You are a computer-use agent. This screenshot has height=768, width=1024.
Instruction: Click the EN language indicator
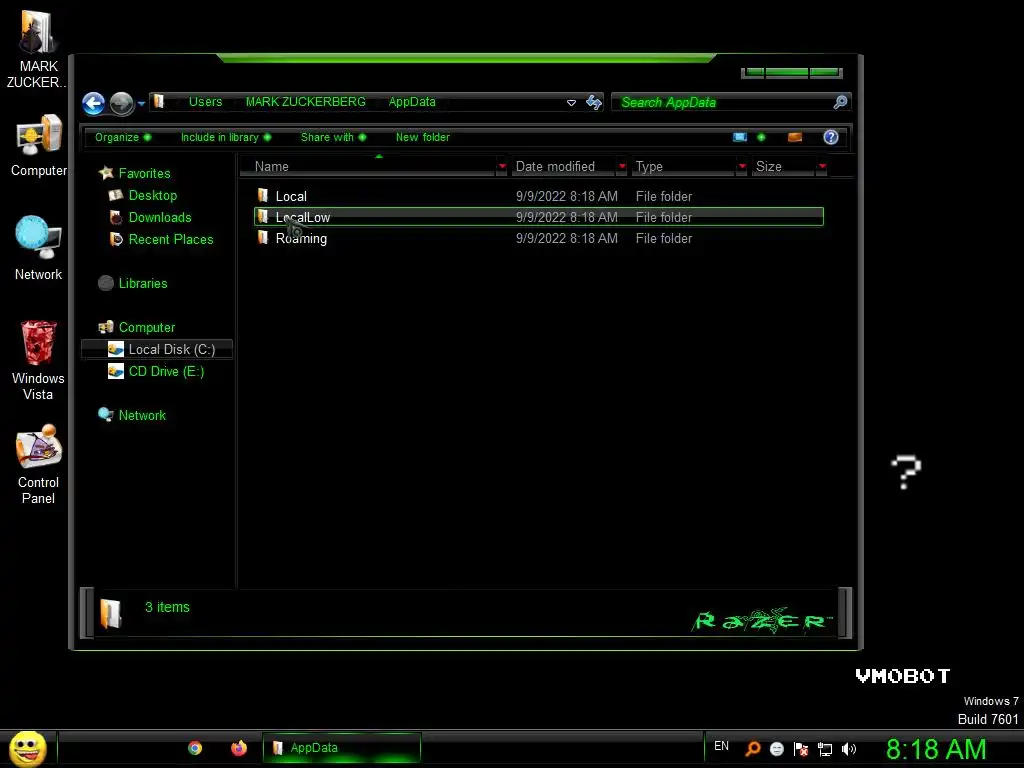(x=721, y=746)
